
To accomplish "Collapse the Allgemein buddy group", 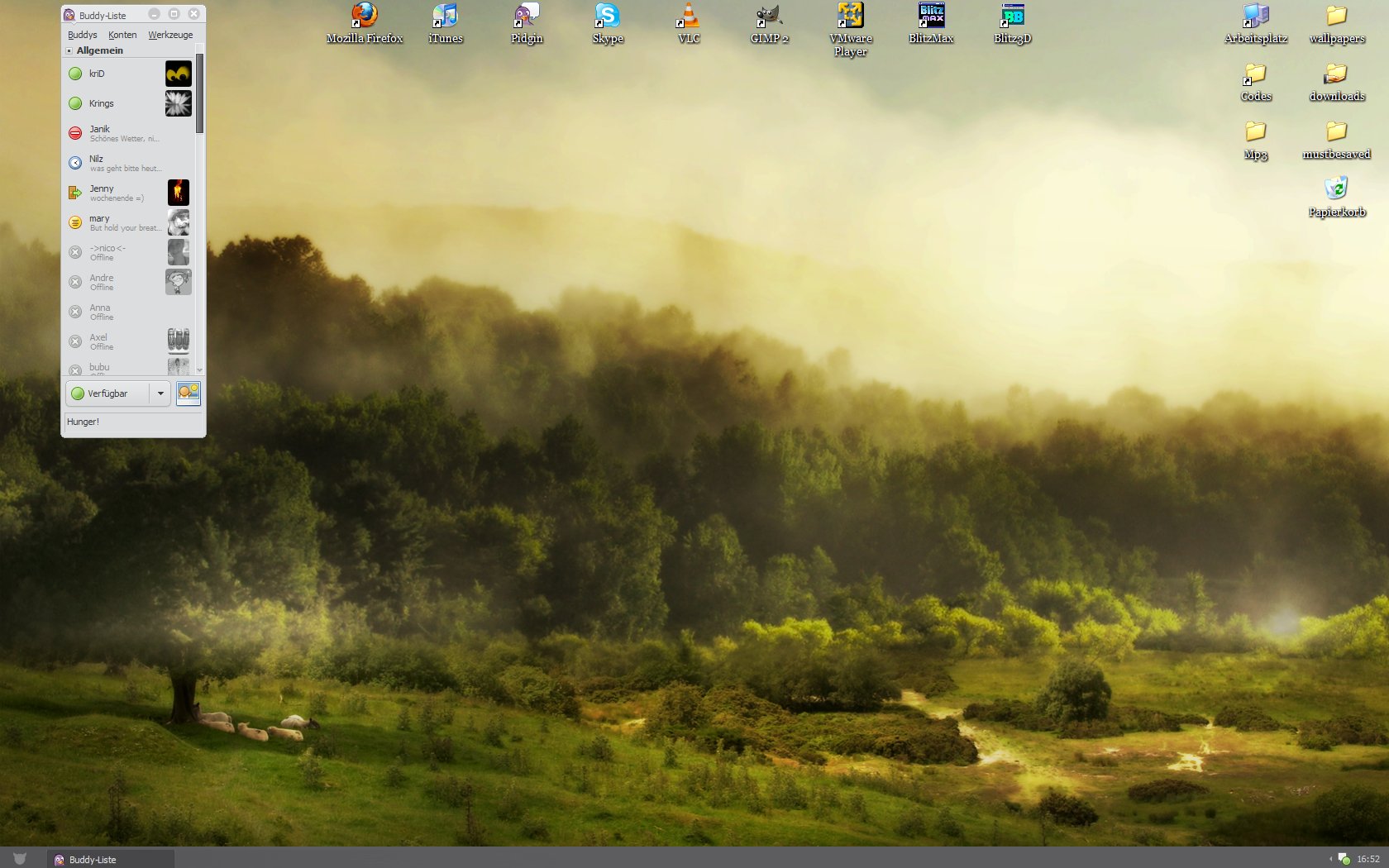I will (69, 50).
